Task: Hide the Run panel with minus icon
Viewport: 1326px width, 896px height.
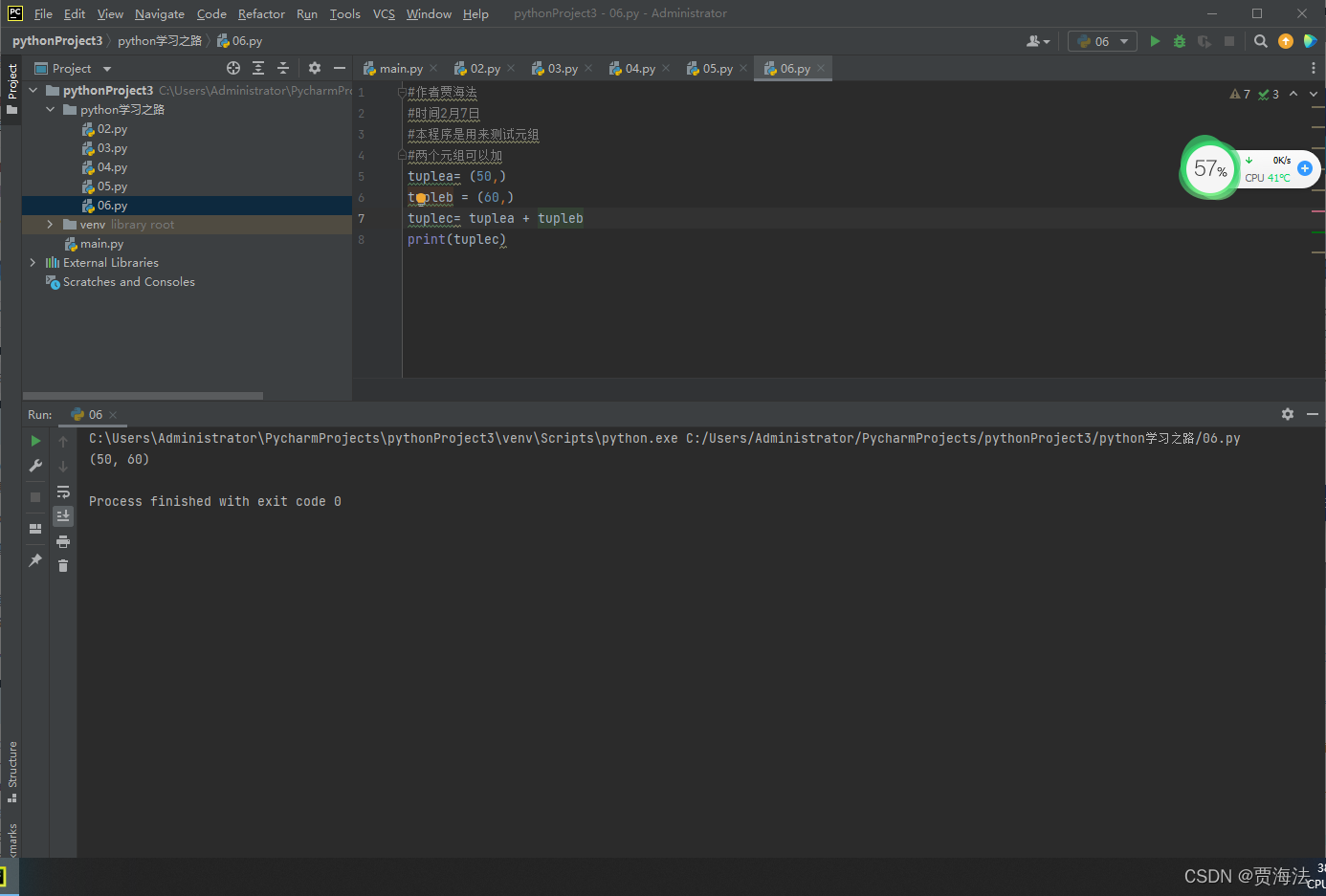Action: point(1313,414)
